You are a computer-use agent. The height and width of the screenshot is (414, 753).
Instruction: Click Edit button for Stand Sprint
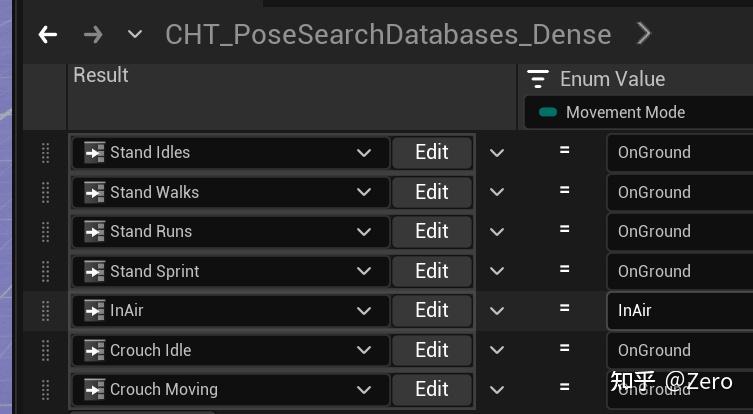(431, 271)
